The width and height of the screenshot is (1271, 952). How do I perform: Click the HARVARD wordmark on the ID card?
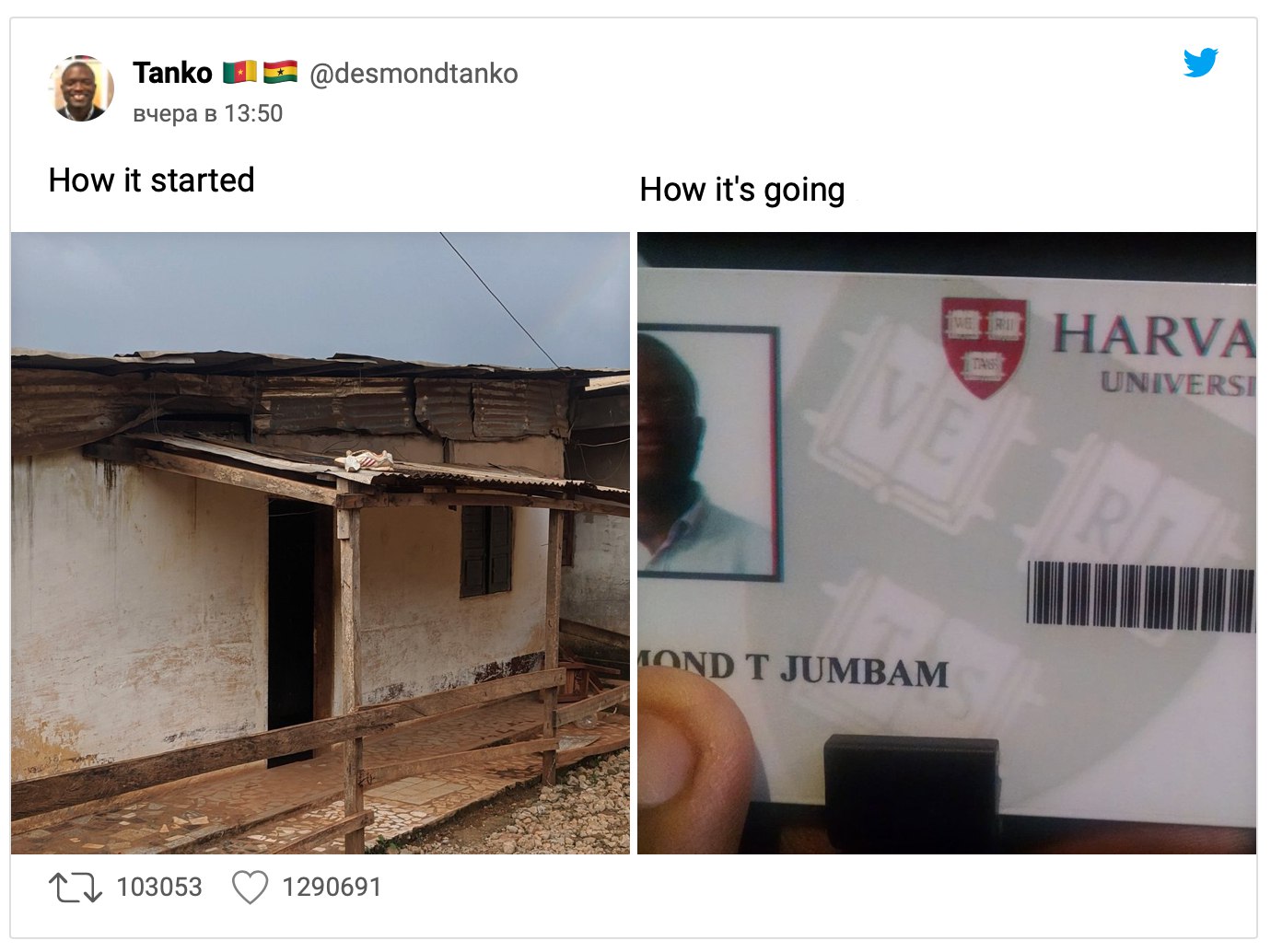click(x=1153, y=334)
